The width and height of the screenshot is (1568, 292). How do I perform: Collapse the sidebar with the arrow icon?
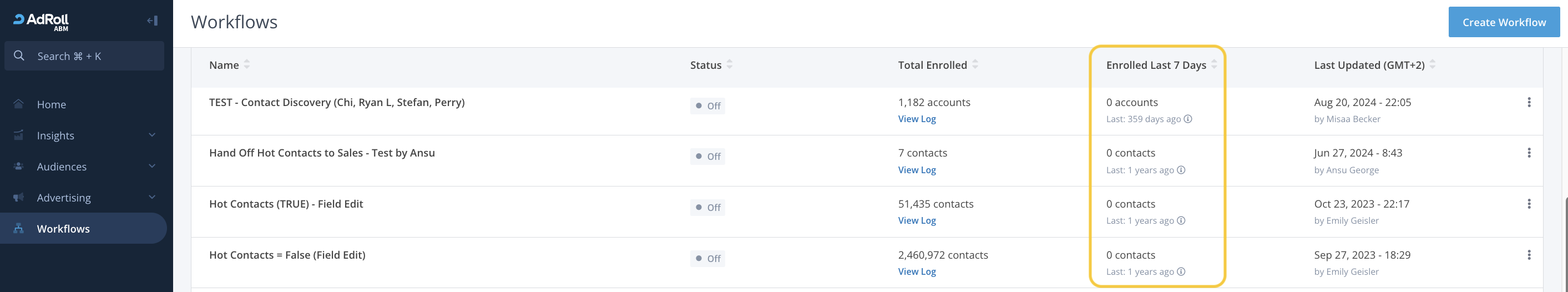[152, 21]
